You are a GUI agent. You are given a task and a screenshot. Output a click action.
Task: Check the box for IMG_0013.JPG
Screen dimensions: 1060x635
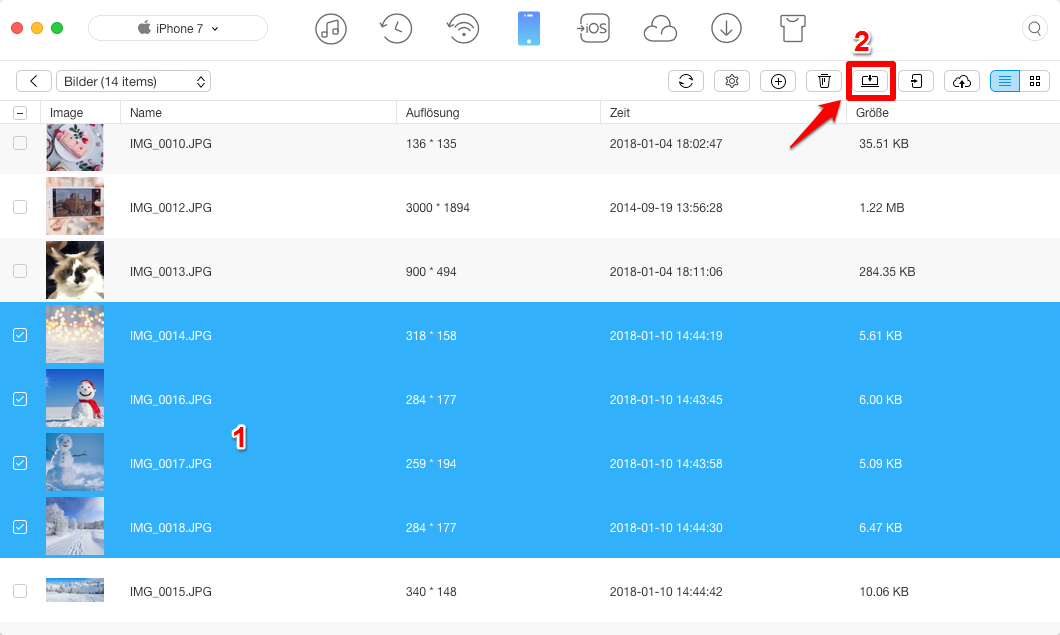pos(20,271)
